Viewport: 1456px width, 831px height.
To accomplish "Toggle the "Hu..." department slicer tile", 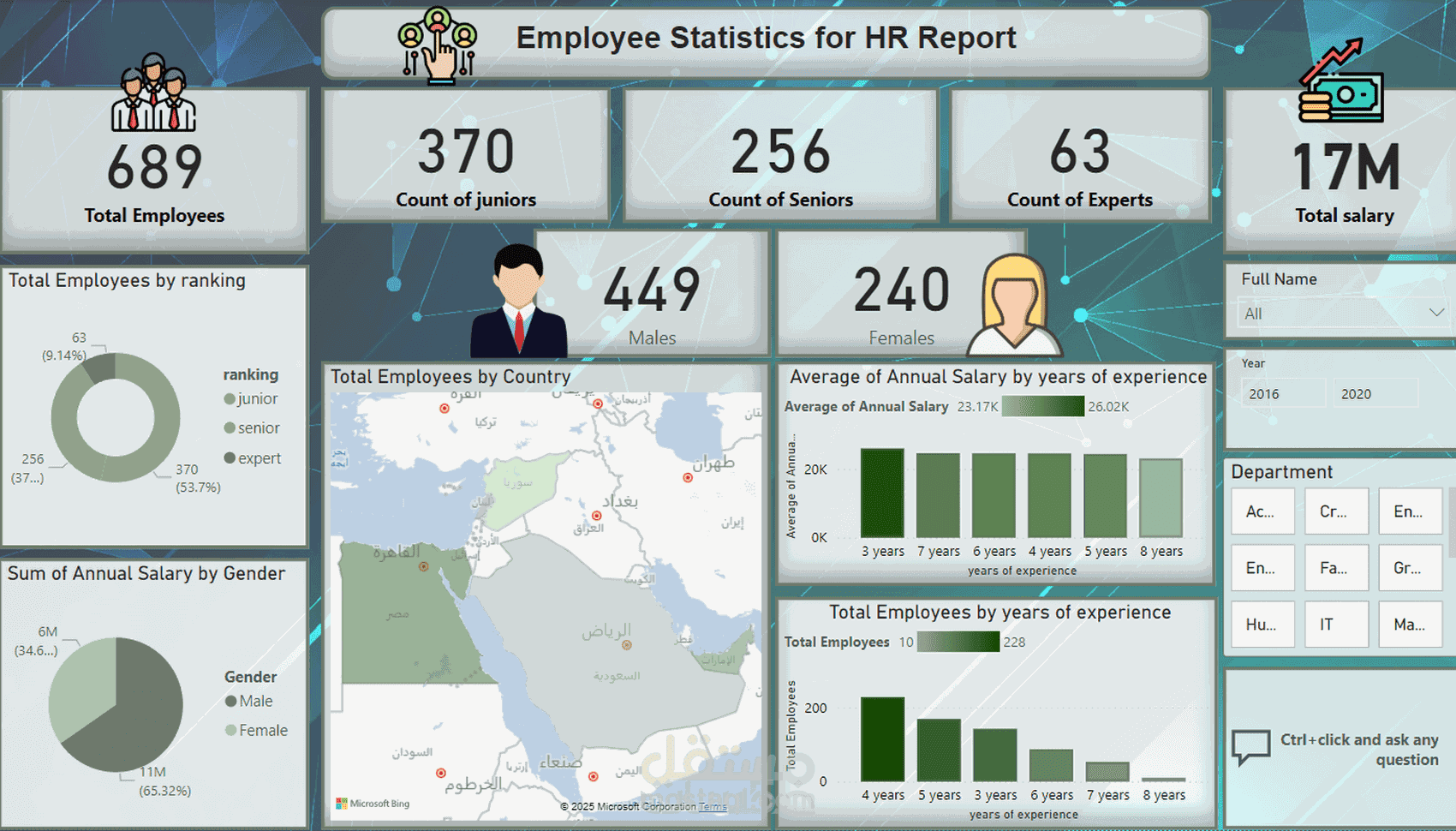I will 1262,624.
